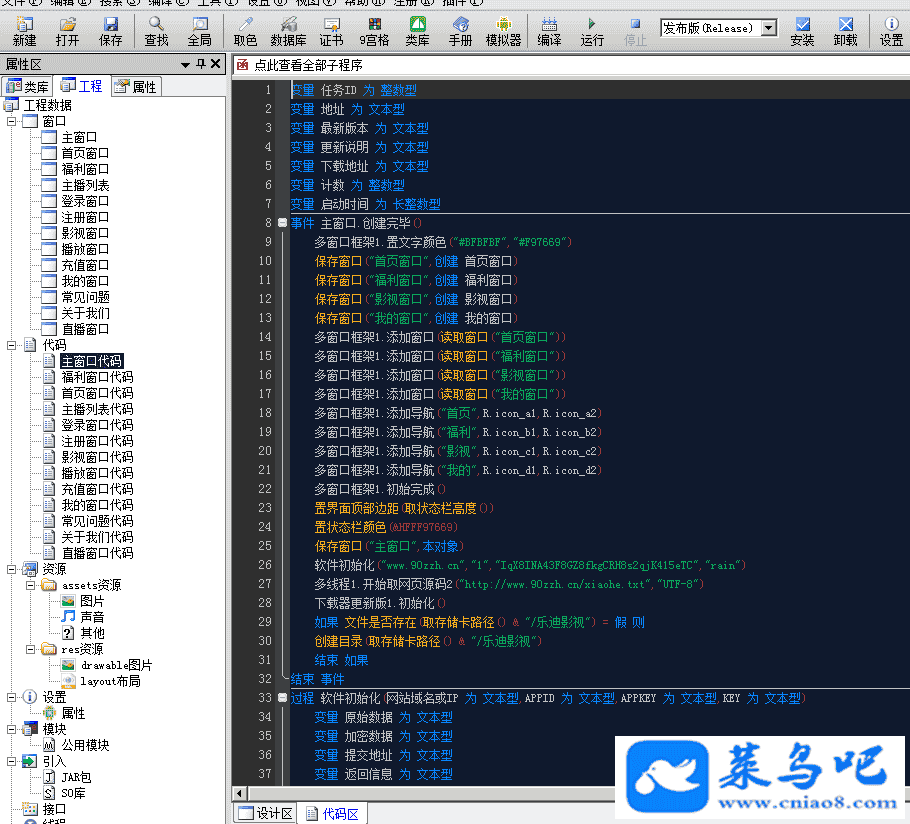Viewport: 910px width, 824px height.
Task: Open 设置 settings from the toolbar
Action: (891, 31)
